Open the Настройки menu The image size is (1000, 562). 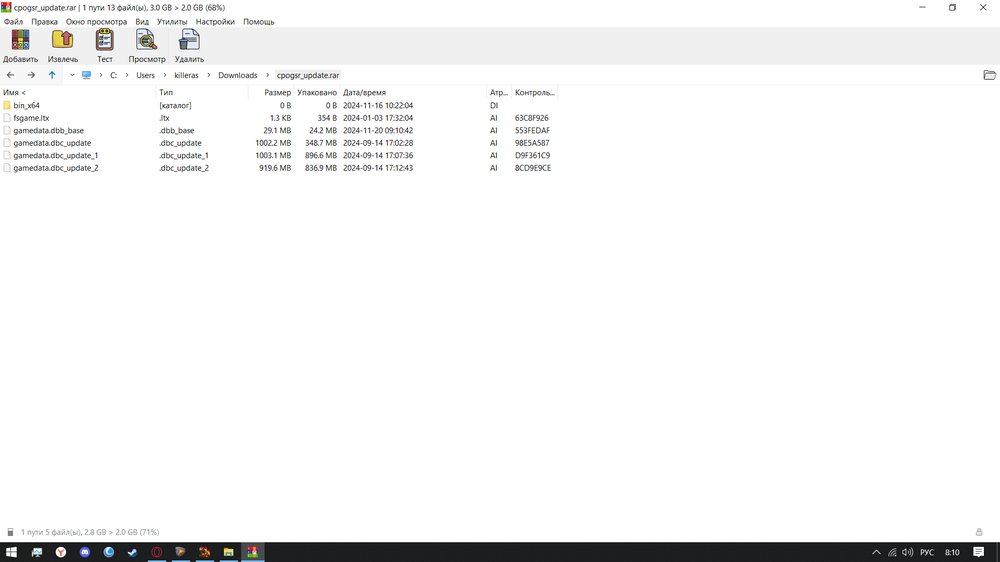[215, 22]
